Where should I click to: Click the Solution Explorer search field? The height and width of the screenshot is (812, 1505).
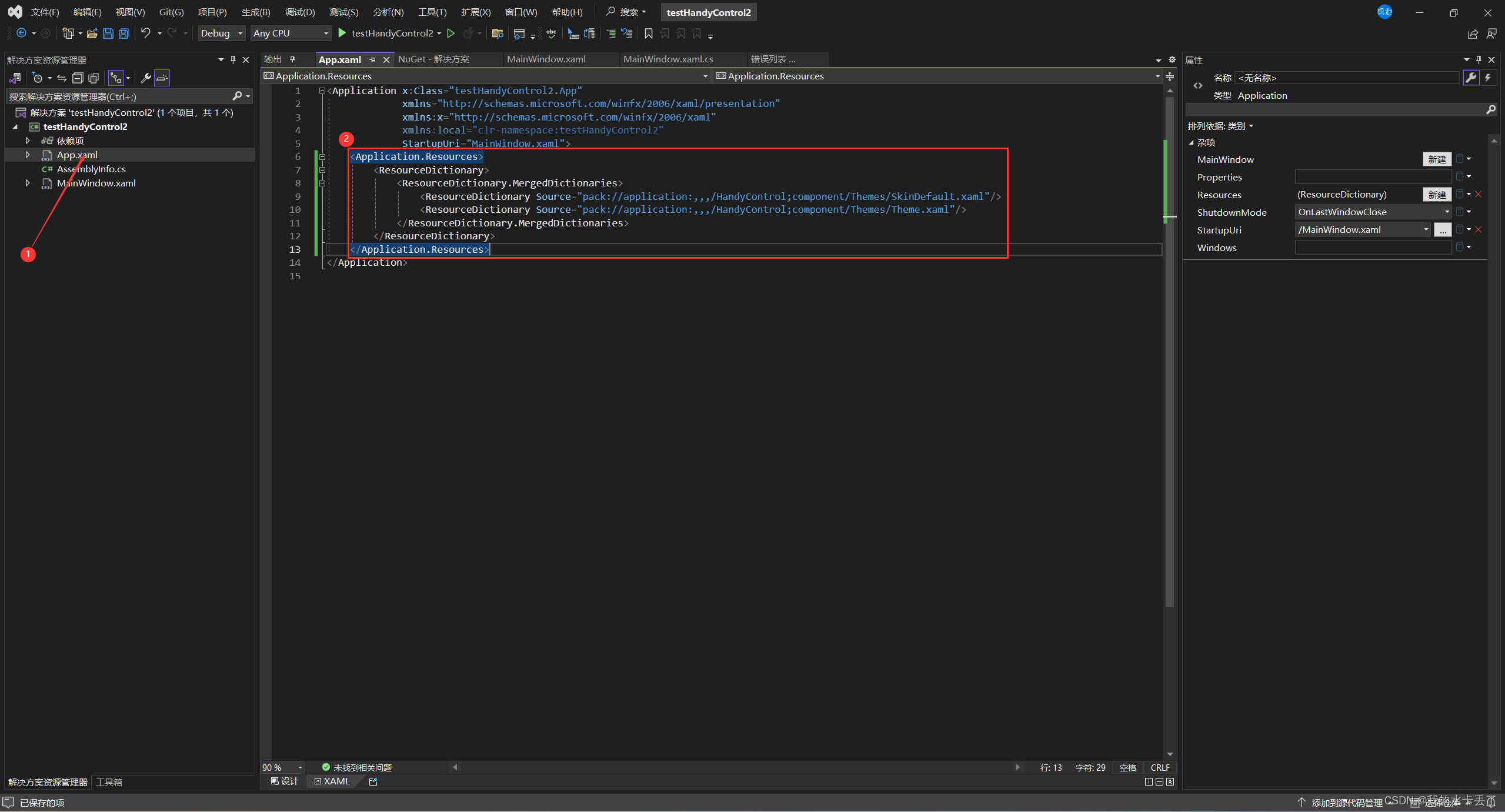118,96
